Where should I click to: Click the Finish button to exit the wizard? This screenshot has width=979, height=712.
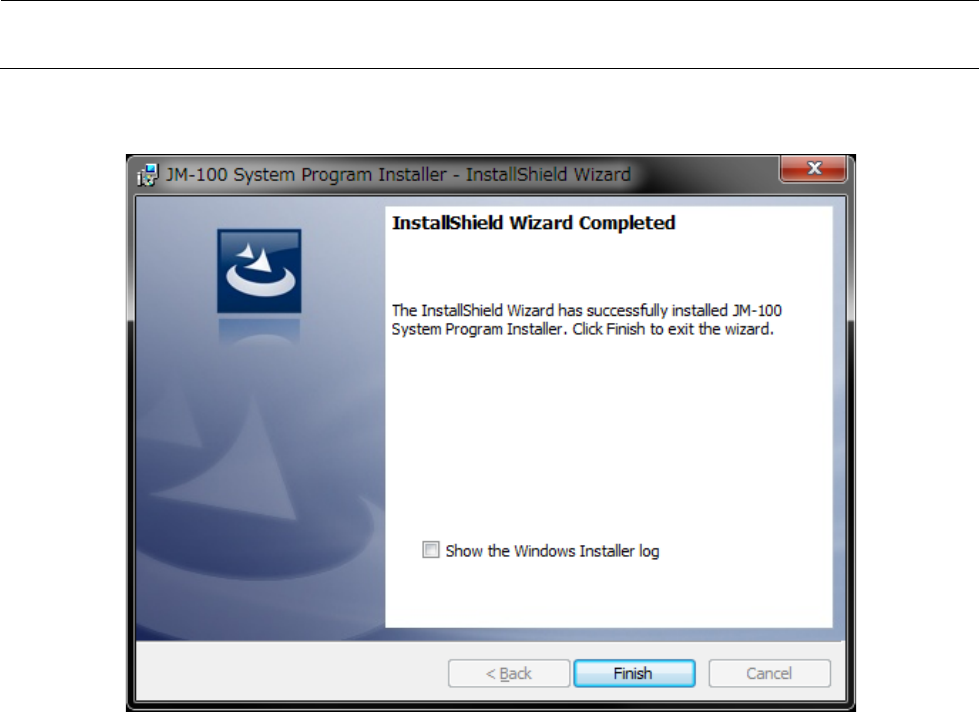(634, 673)
